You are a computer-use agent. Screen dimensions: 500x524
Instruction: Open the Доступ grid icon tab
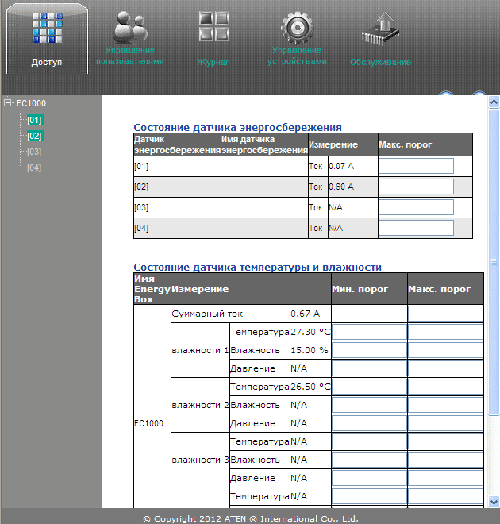coord(47,28)
